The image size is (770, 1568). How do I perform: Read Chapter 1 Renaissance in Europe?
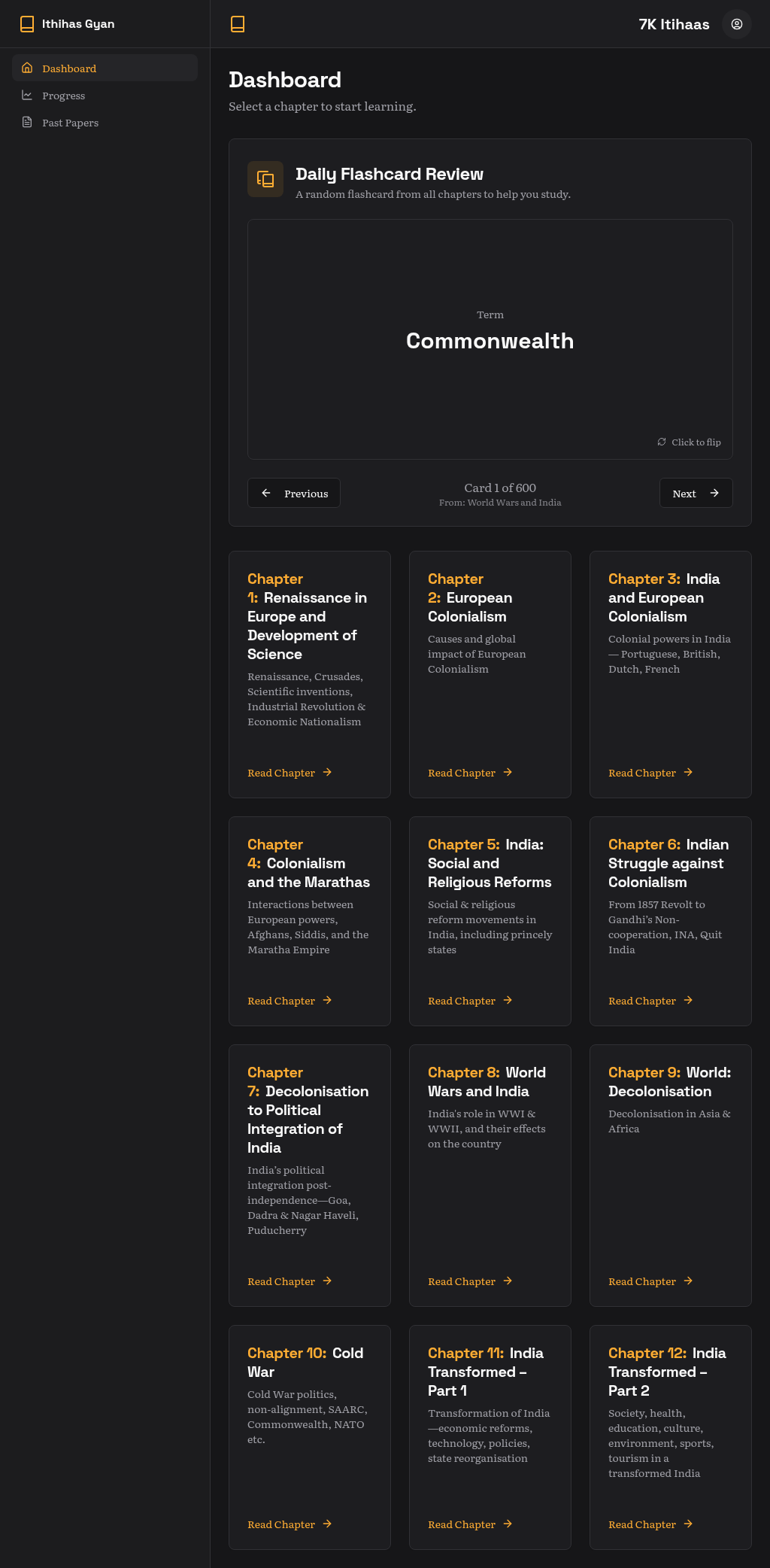click(290, 773)
